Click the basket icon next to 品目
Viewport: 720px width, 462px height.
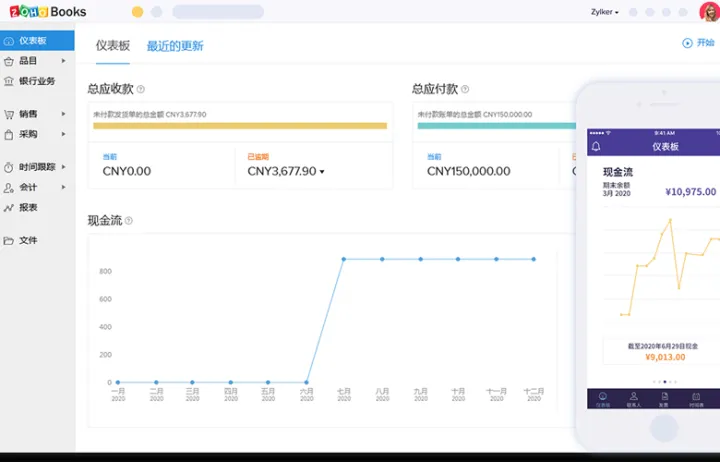tap(9, 61)
